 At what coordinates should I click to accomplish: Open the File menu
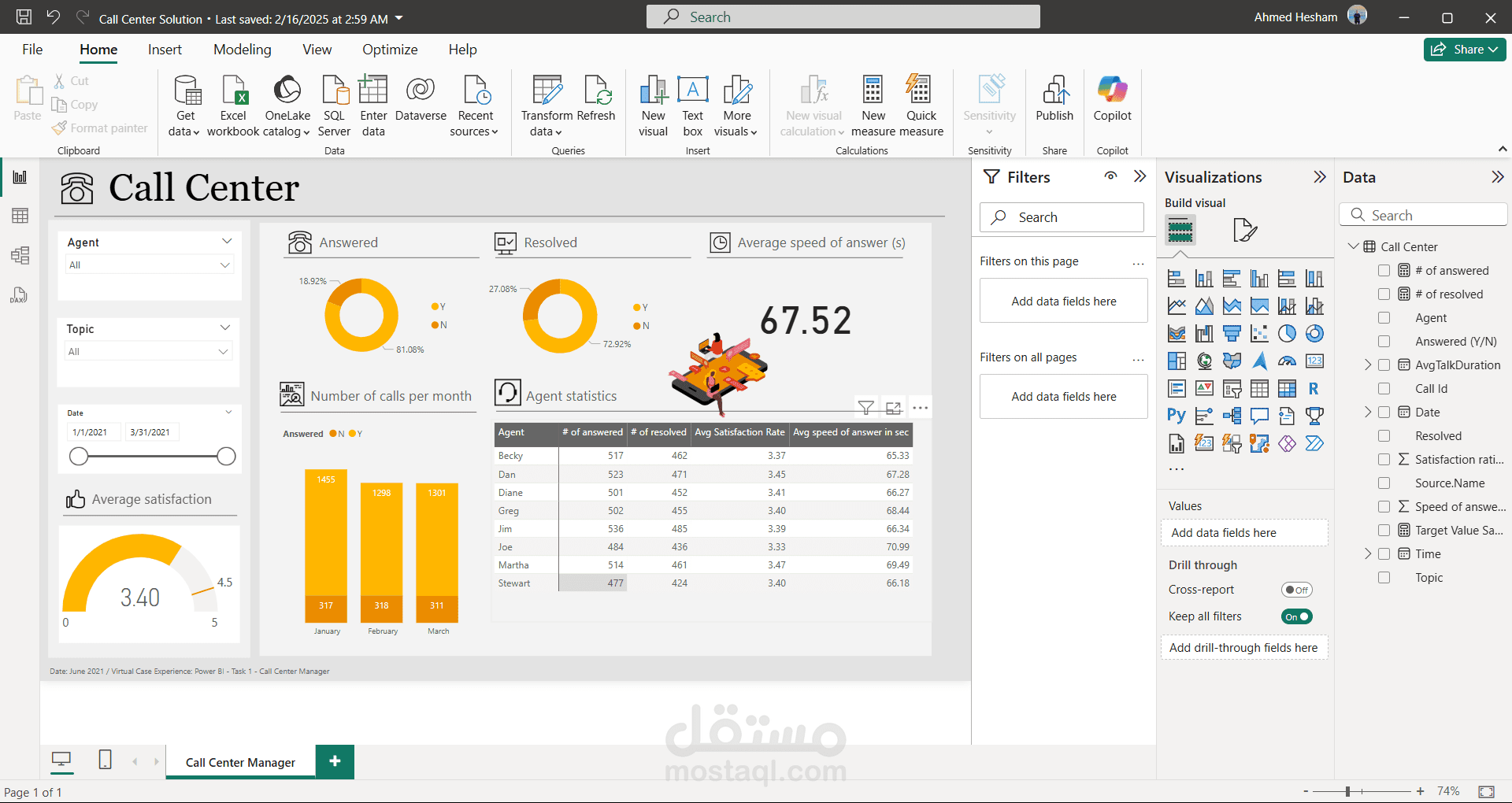click(32, 50)
